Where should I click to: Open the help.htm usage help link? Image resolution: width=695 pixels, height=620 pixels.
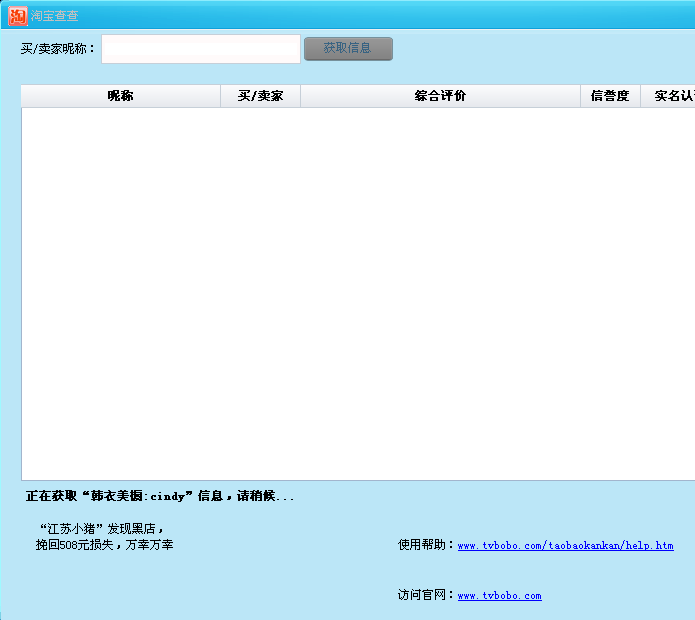coord(565,546)
